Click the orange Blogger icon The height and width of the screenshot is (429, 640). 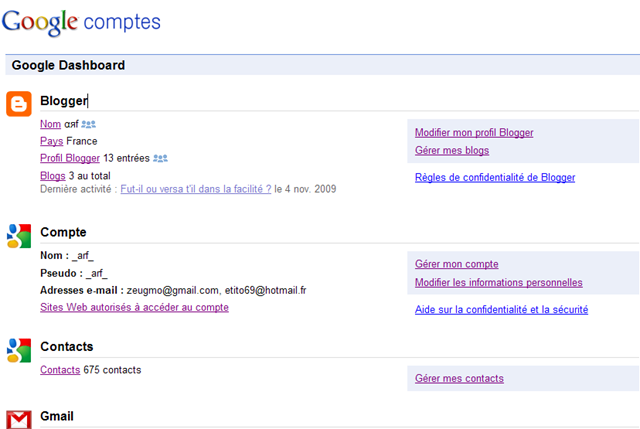tap(19, 104)
